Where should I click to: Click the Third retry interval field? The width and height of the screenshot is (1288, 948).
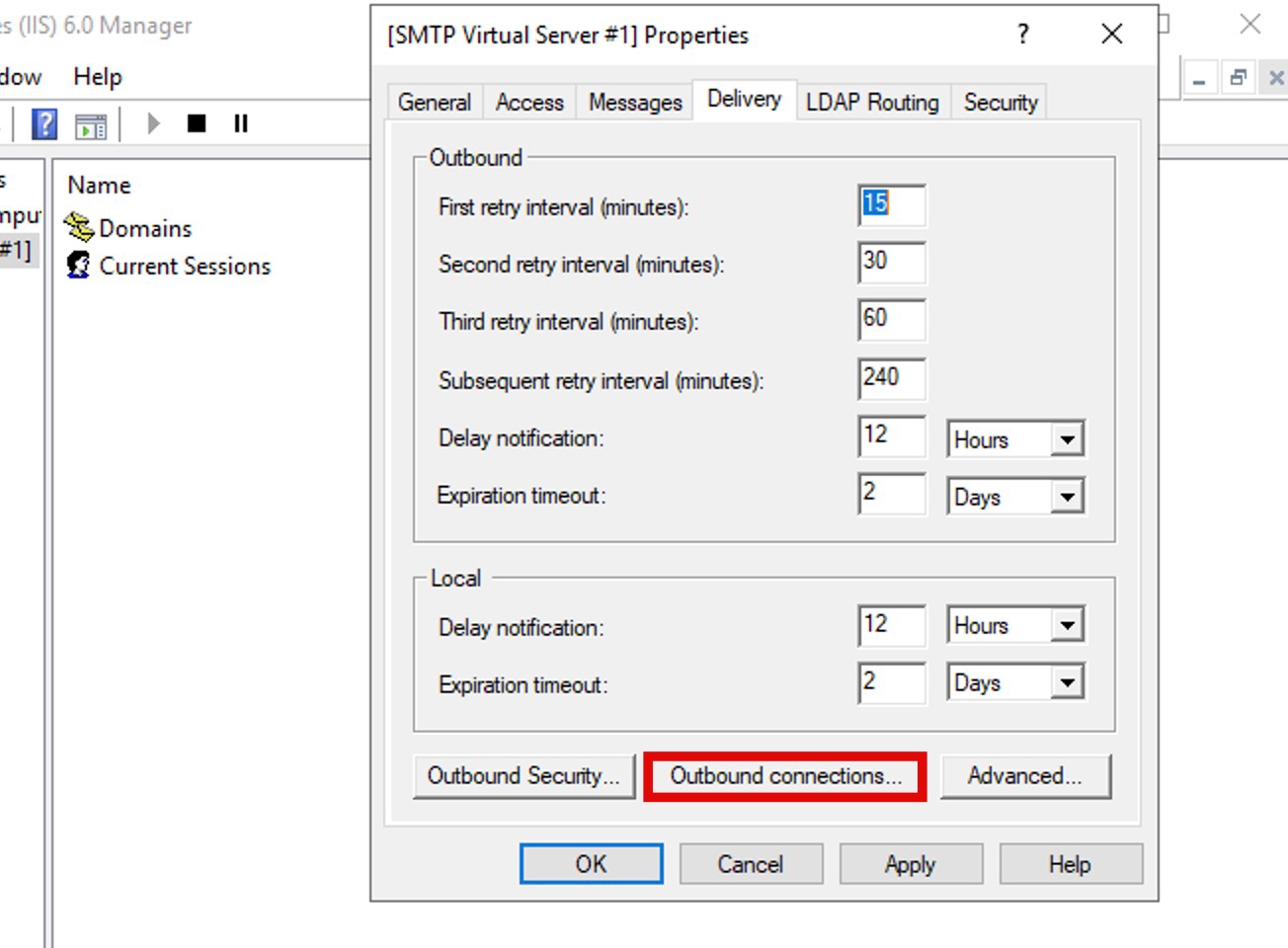point(892,320)
